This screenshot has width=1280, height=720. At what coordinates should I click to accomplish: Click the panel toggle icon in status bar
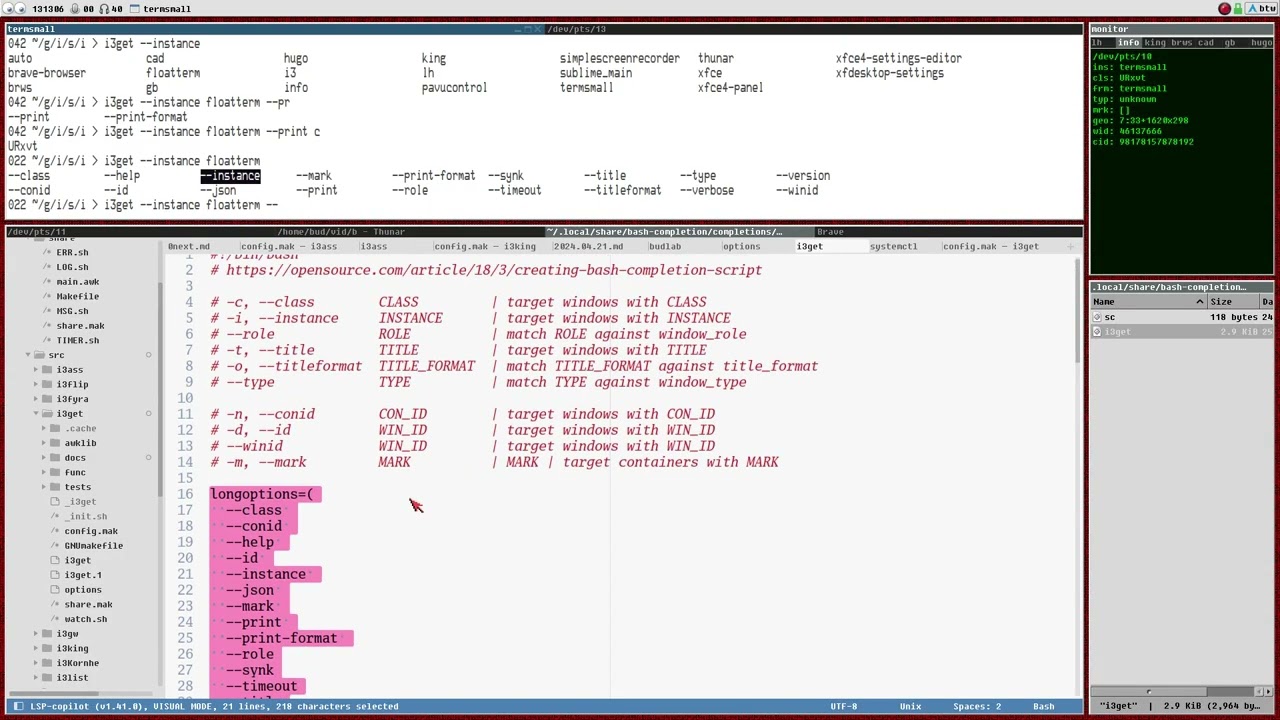pyautogui.click(x=18, y=706)
